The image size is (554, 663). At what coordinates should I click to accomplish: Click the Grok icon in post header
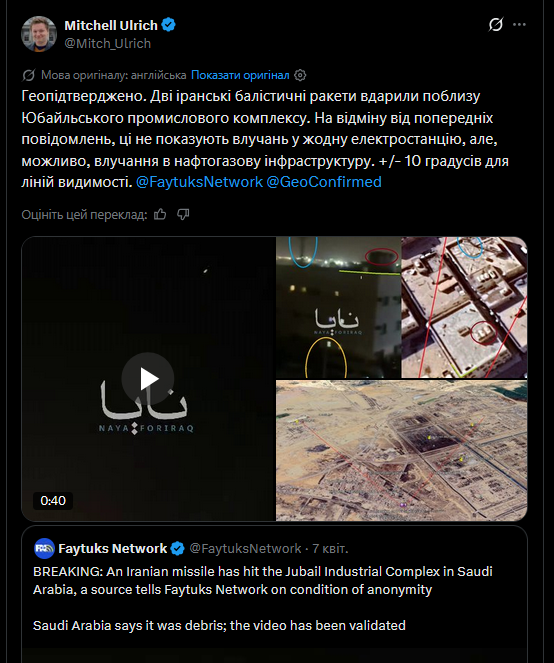[x=496, y=25]
